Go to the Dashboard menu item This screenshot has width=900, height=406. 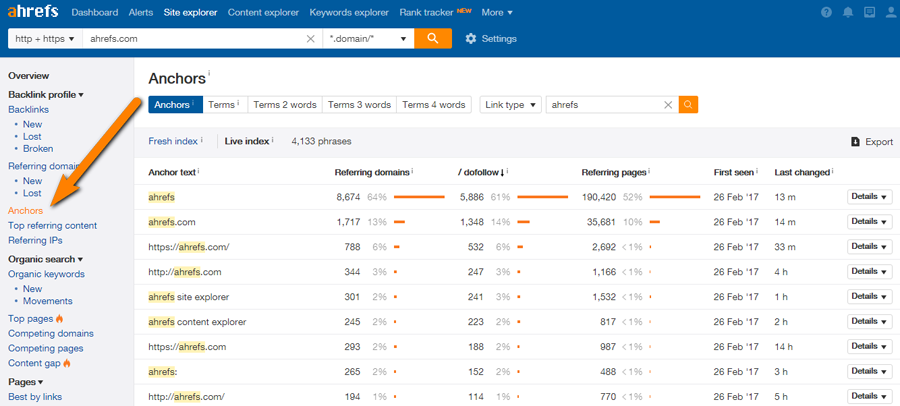[95, 12]
